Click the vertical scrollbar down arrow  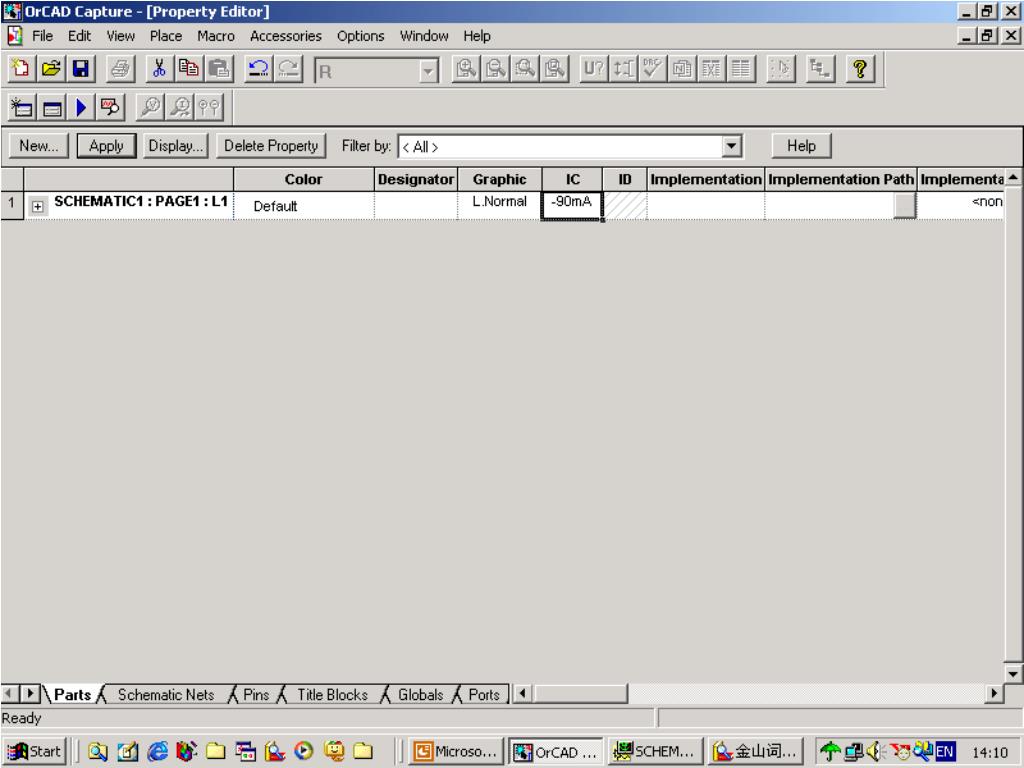click(x=1013, y=673)
